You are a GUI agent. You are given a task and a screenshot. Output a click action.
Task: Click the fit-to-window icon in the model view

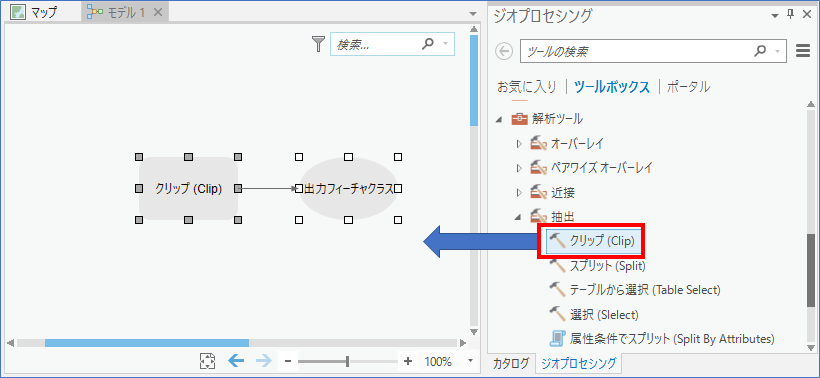click(x=208, y=361)
